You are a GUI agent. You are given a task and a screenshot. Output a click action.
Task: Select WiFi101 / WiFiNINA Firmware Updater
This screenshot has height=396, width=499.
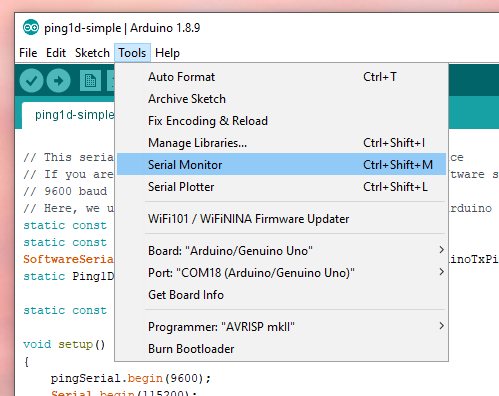[281, 219]
